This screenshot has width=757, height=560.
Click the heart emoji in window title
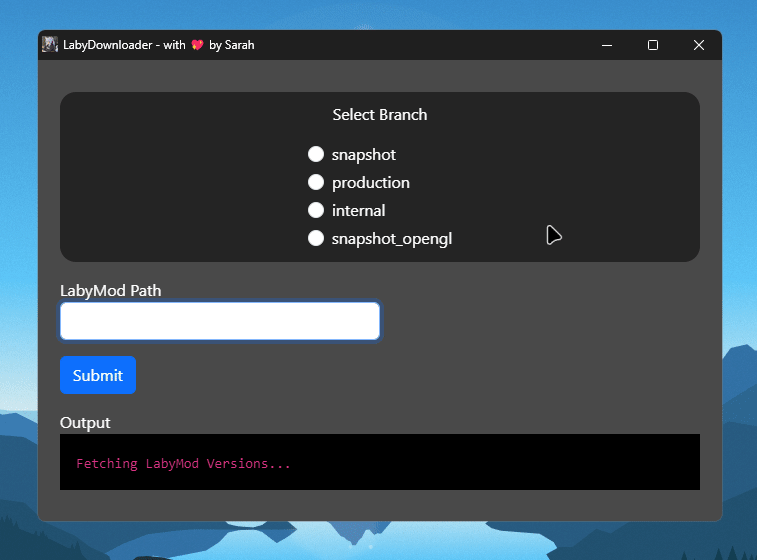(197, 45)
